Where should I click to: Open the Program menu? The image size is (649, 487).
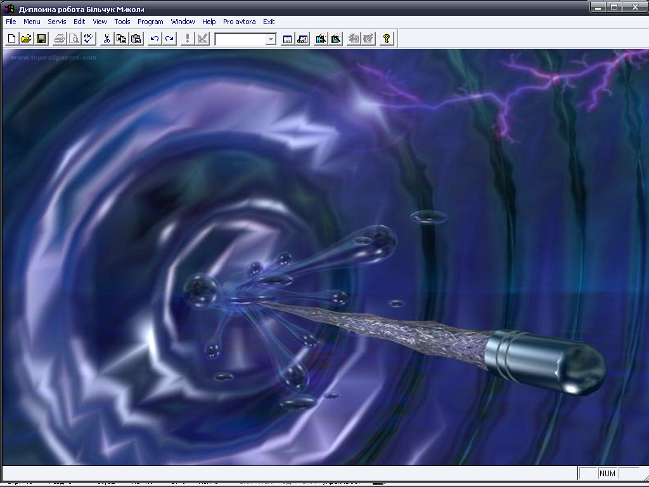coord(150,22)
